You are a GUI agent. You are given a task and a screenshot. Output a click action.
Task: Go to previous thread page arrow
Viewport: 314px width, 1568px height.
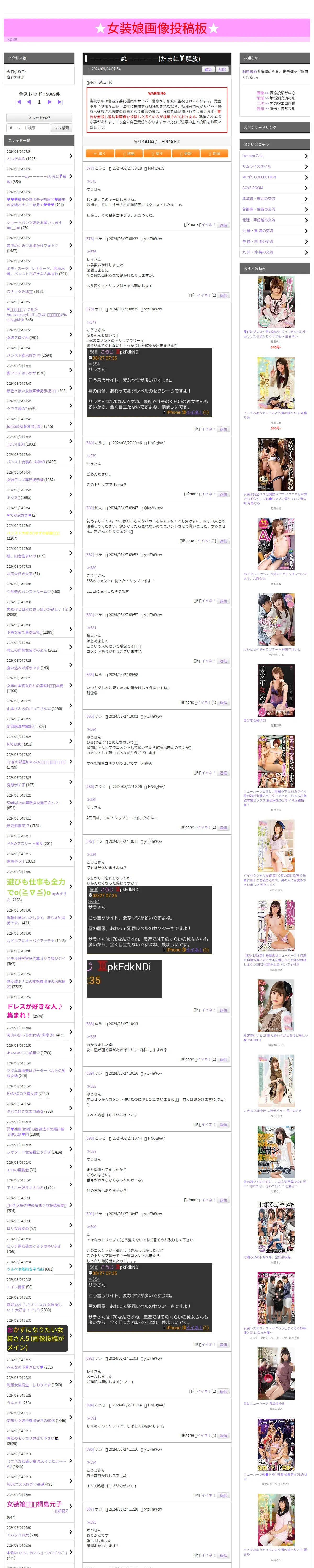pos(29,102)
